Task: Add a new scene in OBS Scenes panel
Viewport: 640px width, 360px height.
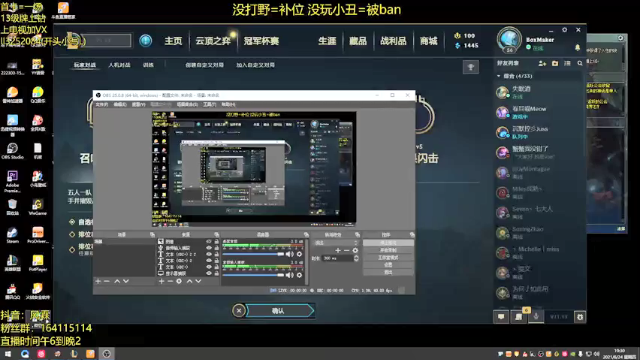Action: pos(98,281)
